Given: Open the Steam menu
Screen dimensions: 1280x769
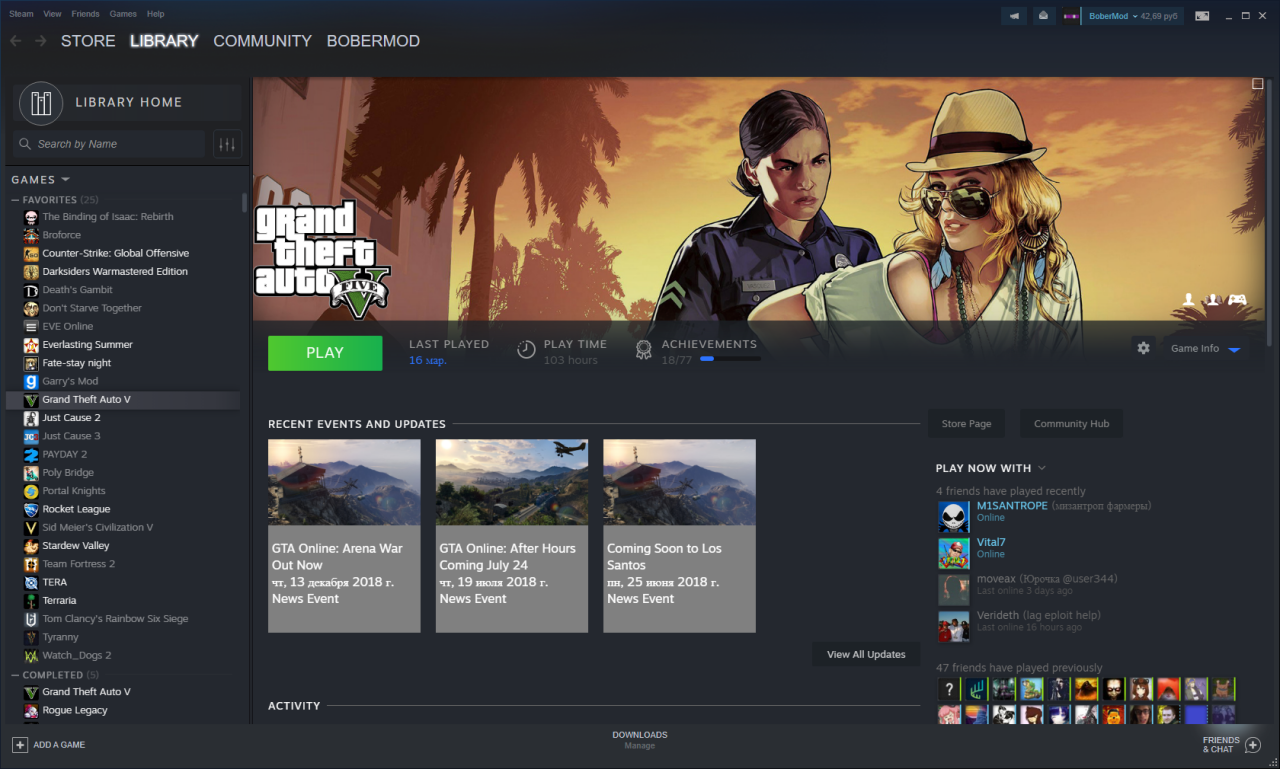Looking at the screenshot, I should pyautogui.click(x=21, y=14).
